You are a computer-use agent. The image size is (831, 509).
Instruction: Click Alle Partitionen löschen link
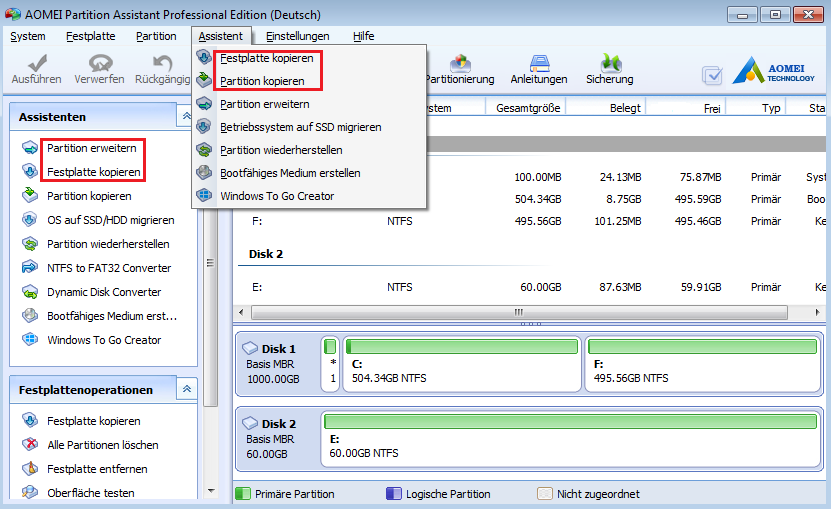(103, 445)
